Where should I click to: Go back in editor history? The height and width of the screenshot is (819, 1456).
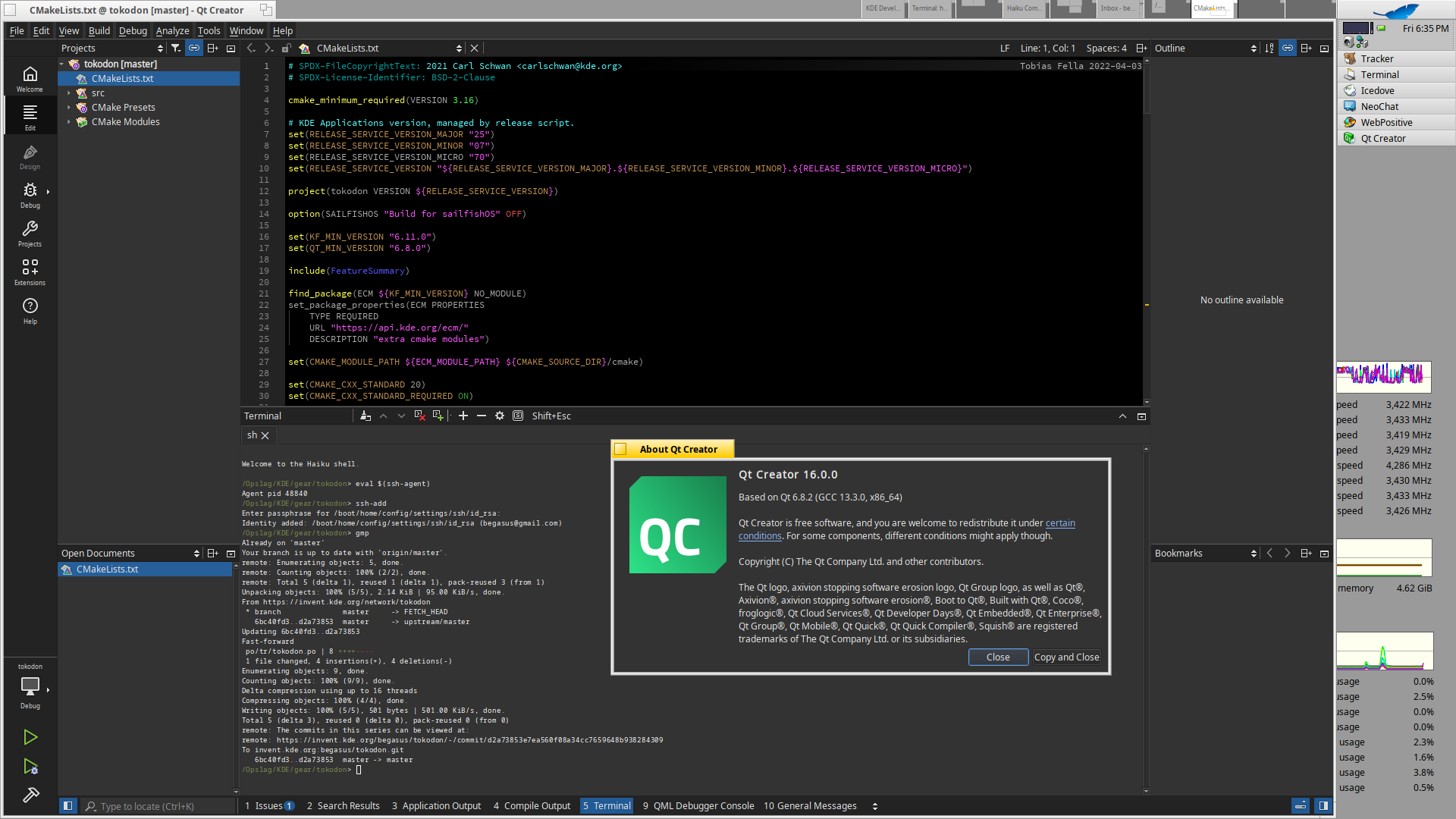[x=251, y=48]
